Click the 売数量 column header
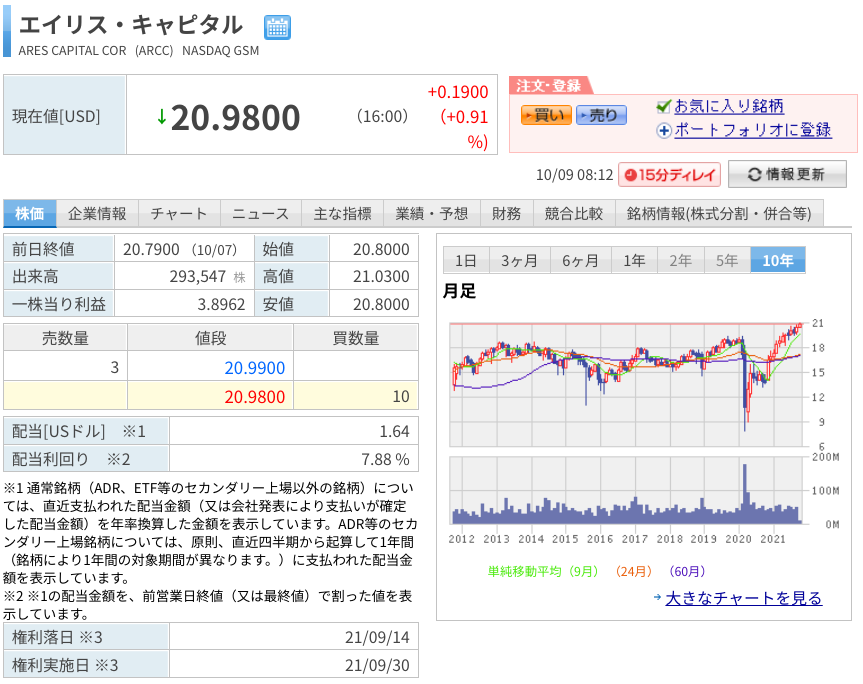 click(65, 338)
